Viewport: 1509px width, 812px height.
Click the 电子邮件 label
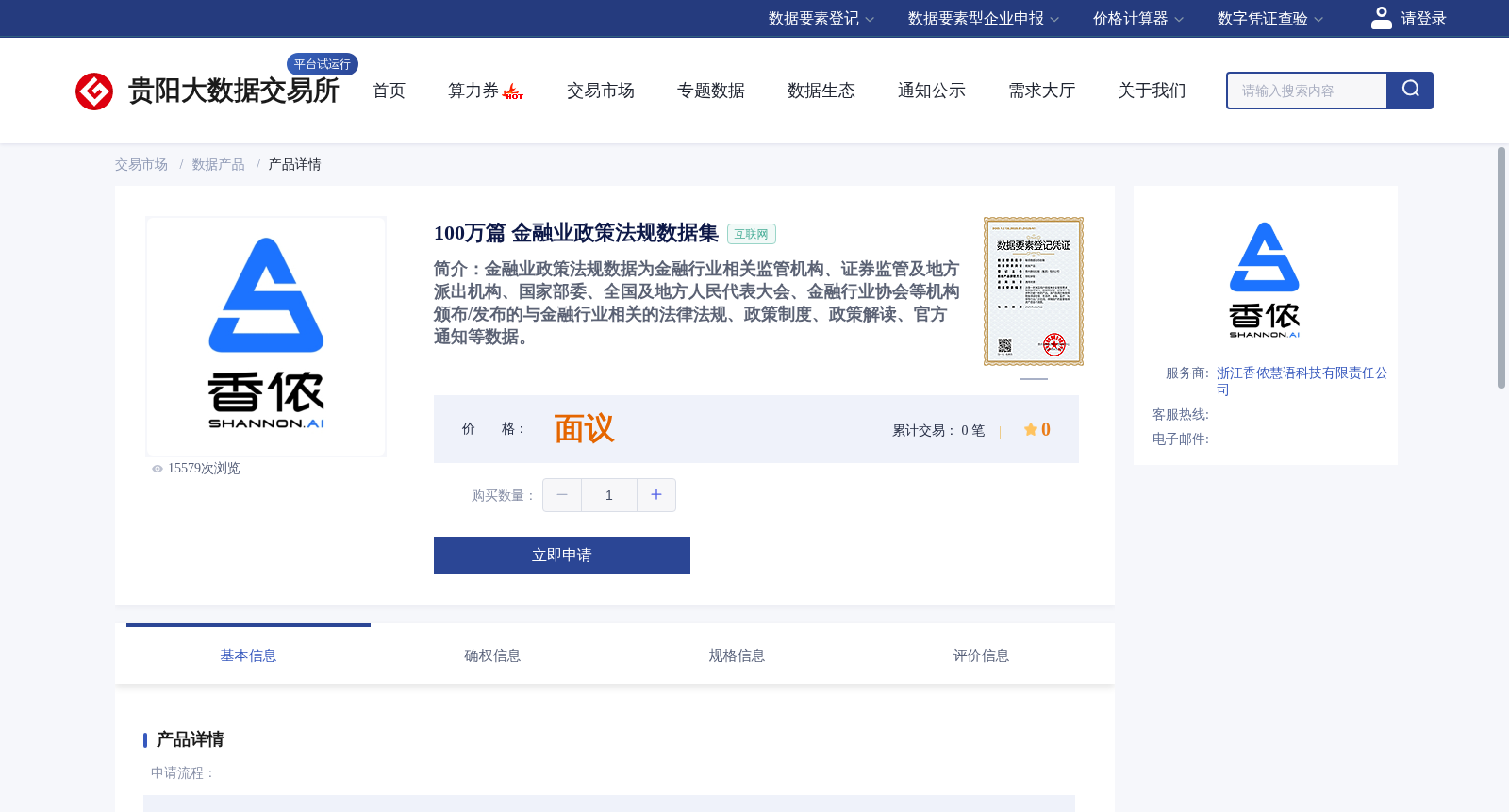click(x=1181, y=439)
